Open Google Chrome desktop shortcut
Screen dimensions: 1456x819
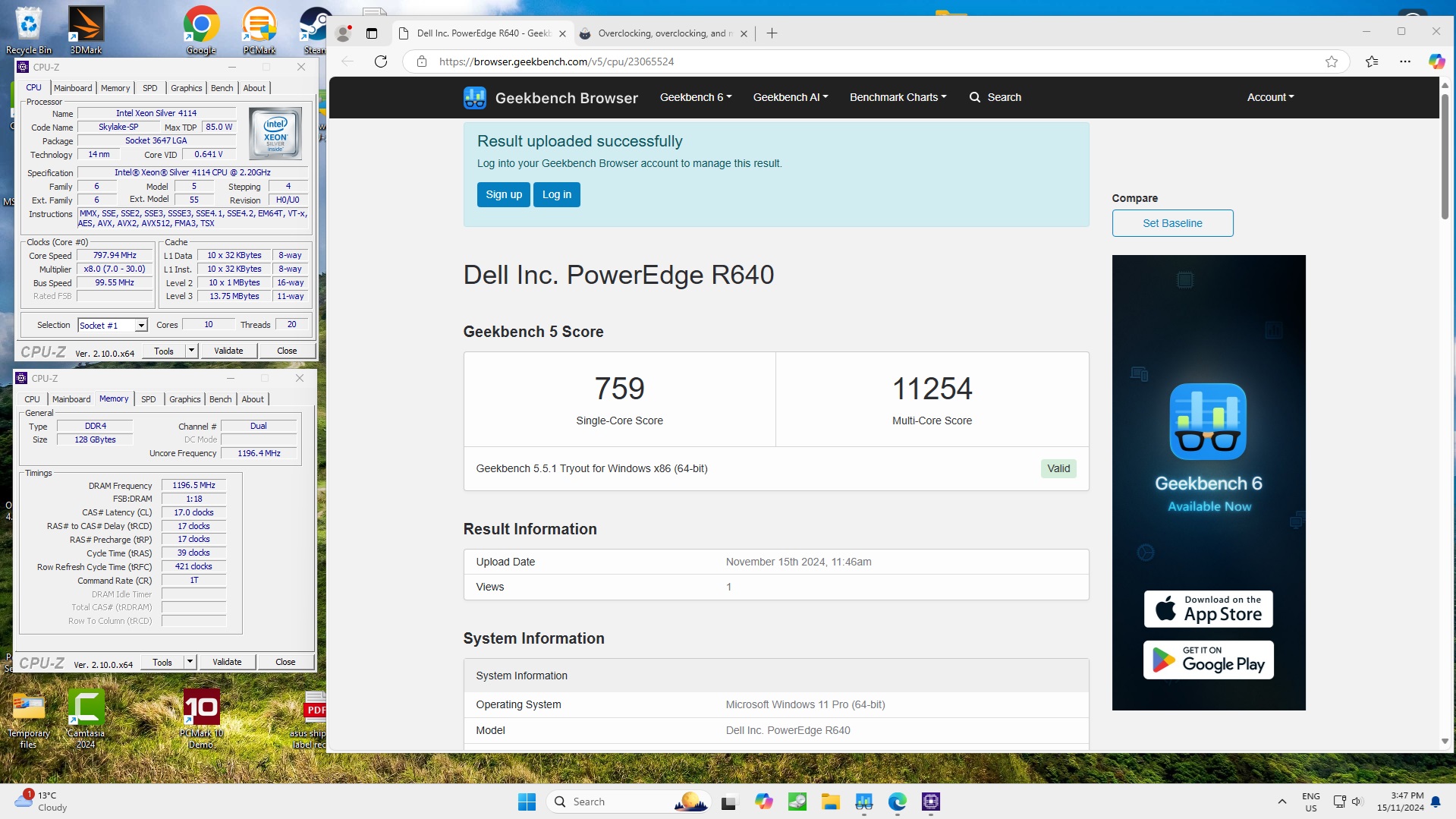tap(201, 30)
